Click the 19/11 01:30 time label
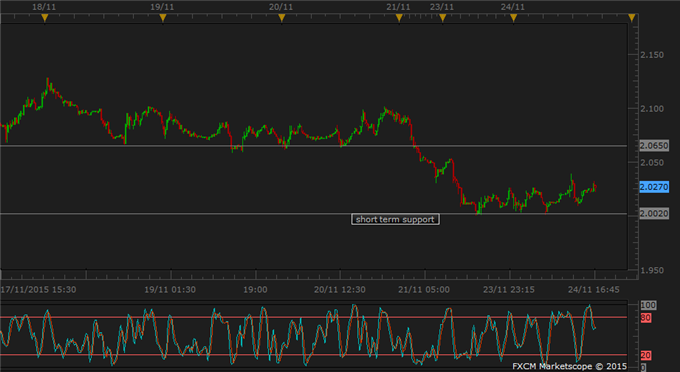The height and width of the screenshot is (372, 680). pos(170,290)
